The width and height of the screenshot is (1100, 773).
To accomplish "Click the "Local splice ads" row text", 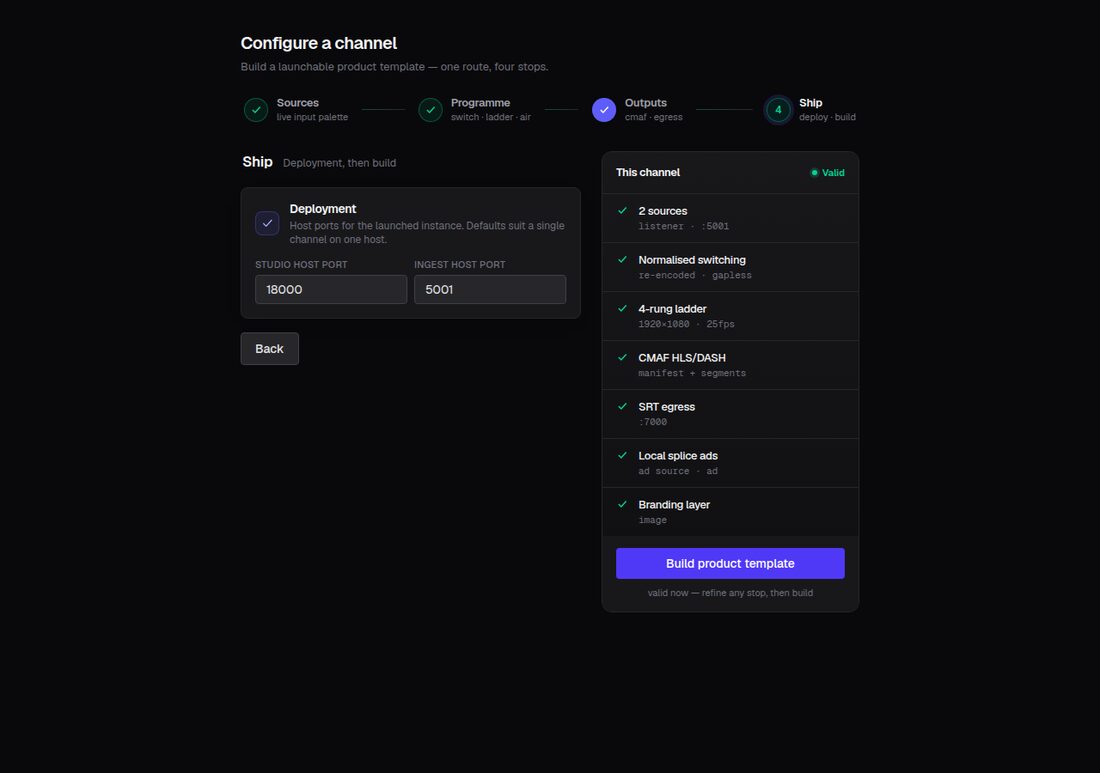I will tap(678, 456).
